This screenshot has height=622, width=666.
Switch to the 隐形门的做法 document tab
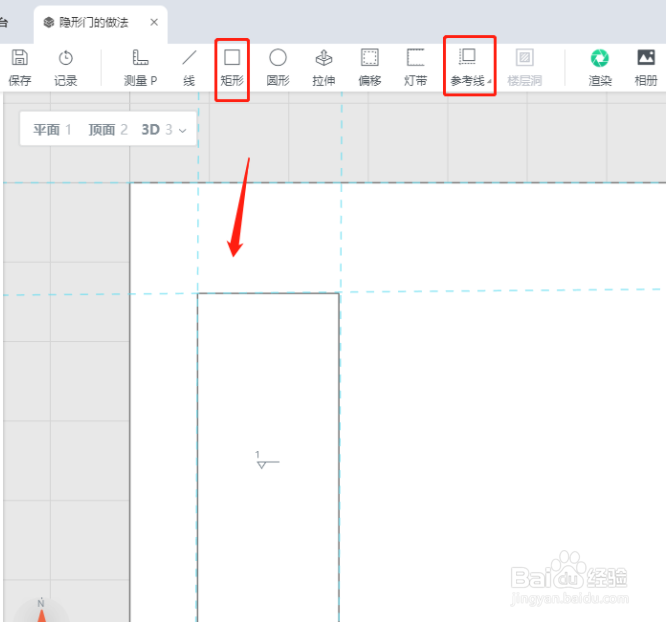pyautogui.click(x=101, y=23)
